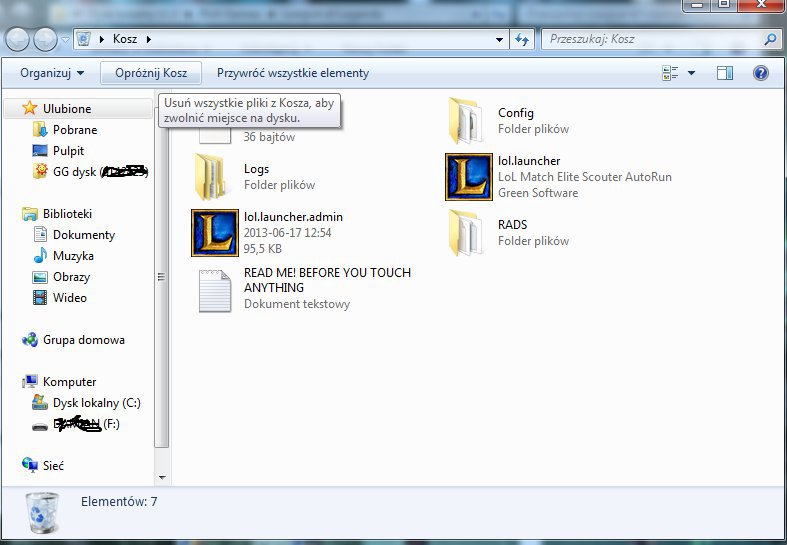
Task: Open the (F:) drive in sidebar
Action: [86, 424]
